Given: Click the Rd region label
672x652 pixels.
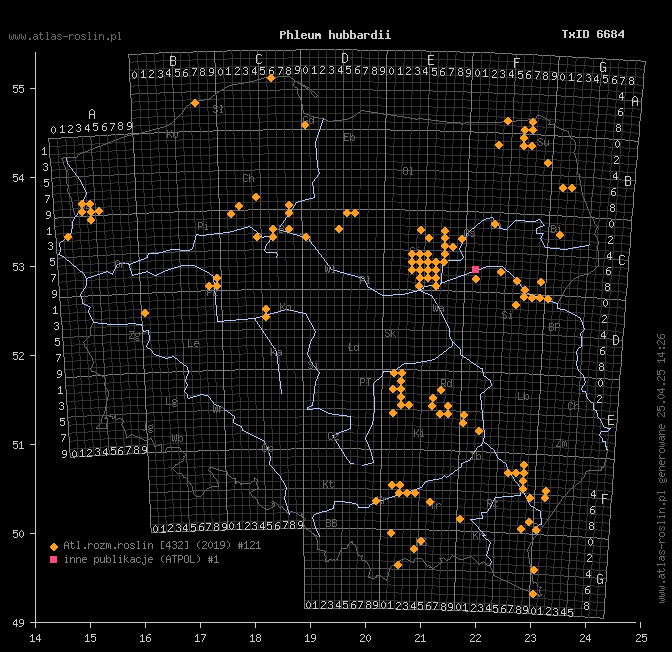Looking at the screenshot, I should (x=447, y=383).
